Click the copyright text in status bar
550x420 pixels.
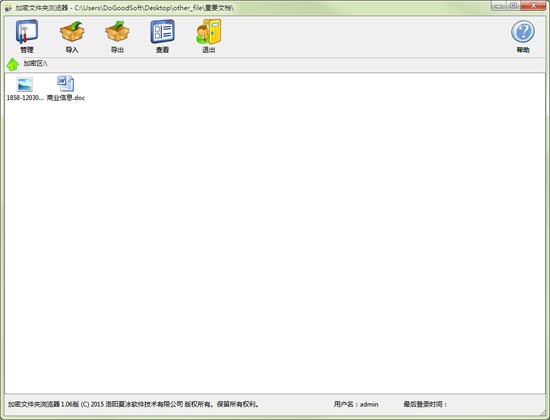click(134, 404)
